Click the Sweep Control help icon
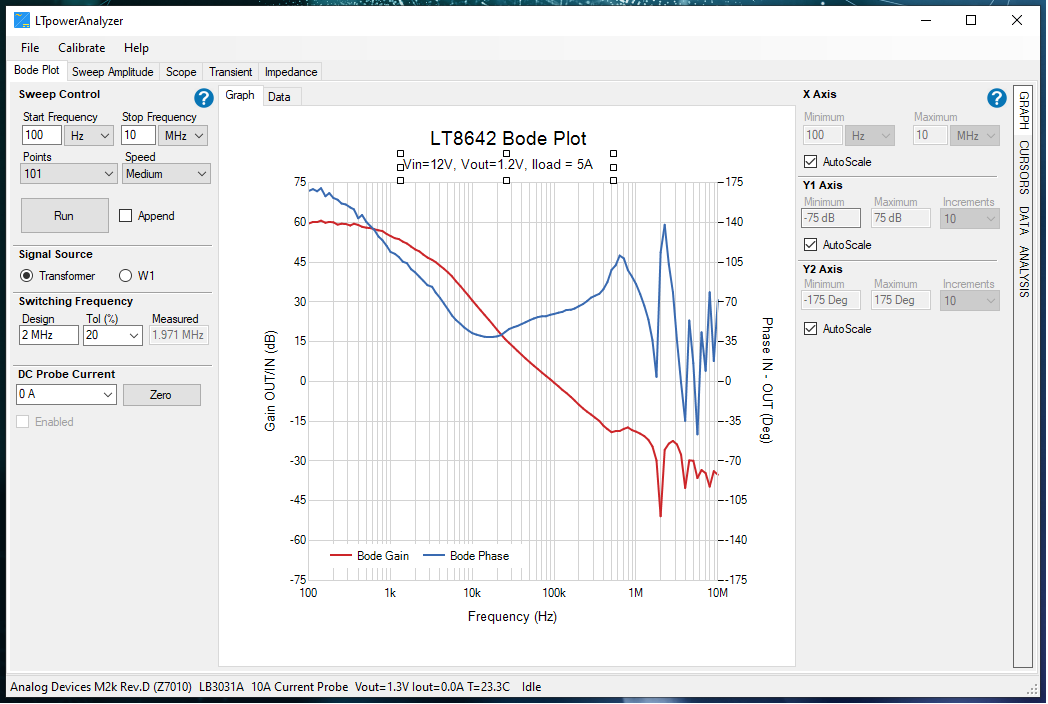Image resolution: width=1048 pixels, height=704 pixels. tap(204, 98)
